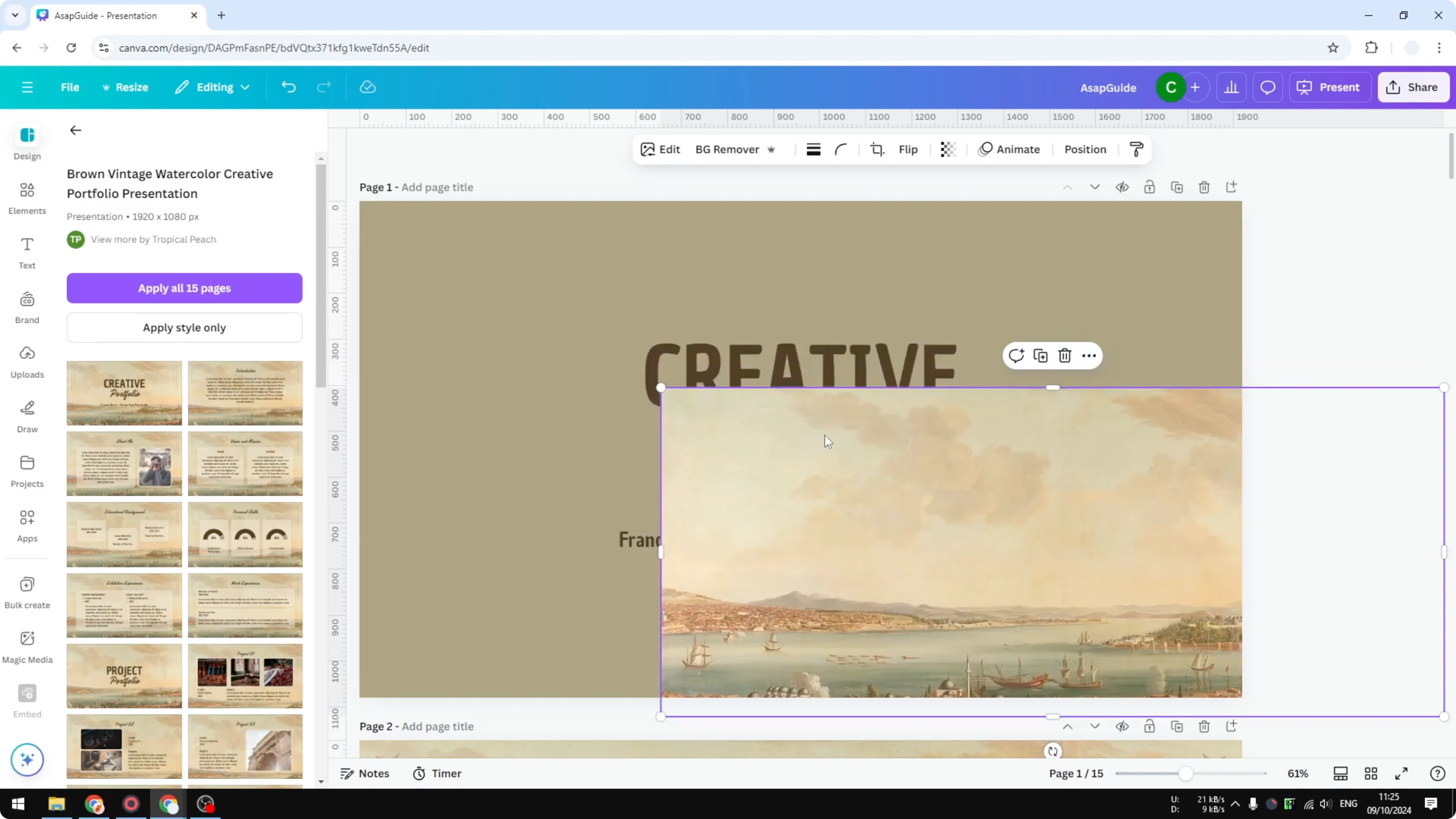The width and height of the screenshot is (1456, 819).
Task: Open the line weight border style option
Action: [x=813, y=149]
